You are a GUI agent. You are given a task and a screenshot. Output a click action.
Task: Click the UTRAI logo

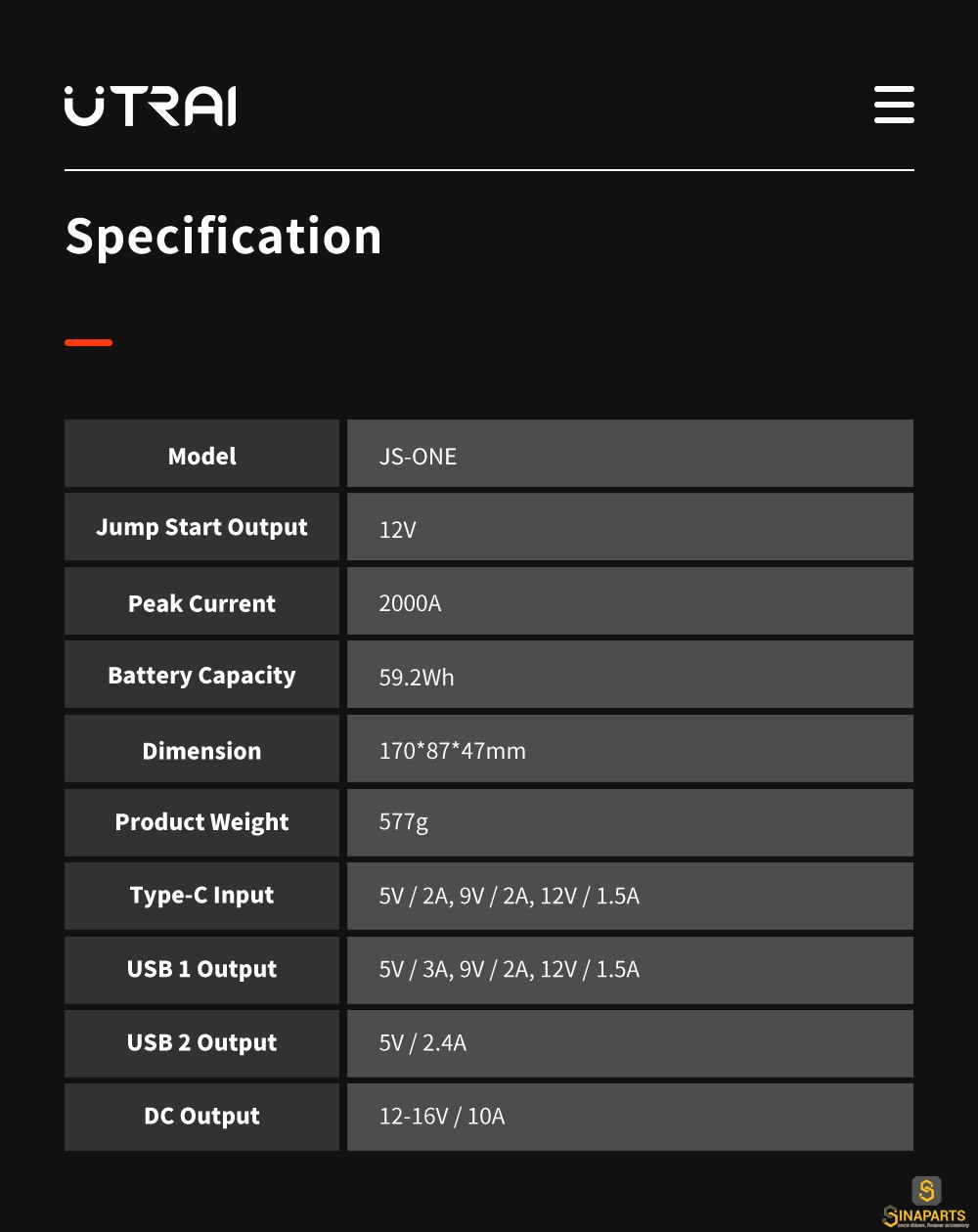[151, 106]
